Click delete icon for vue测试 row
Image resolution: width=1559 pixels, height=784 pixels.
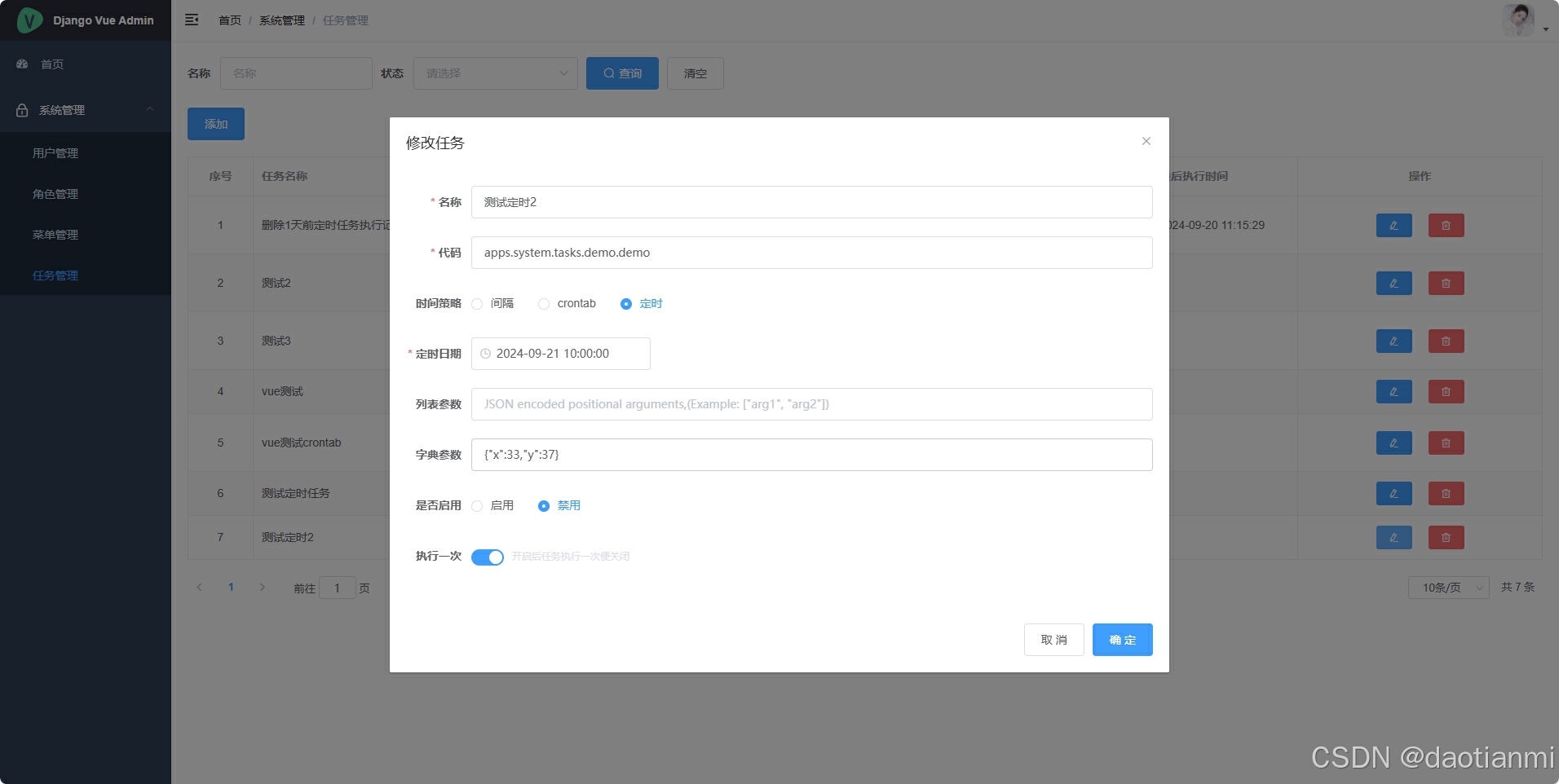(1446, 391)
